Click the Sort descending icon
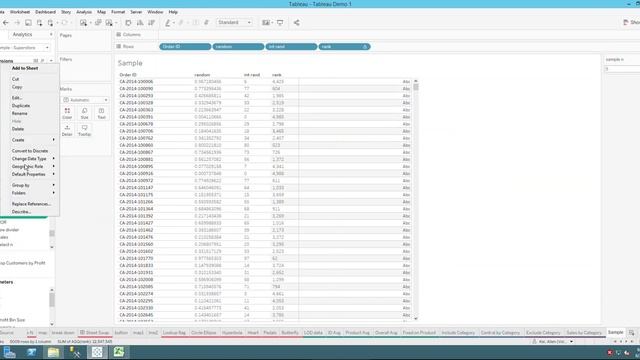 point(151,23)
